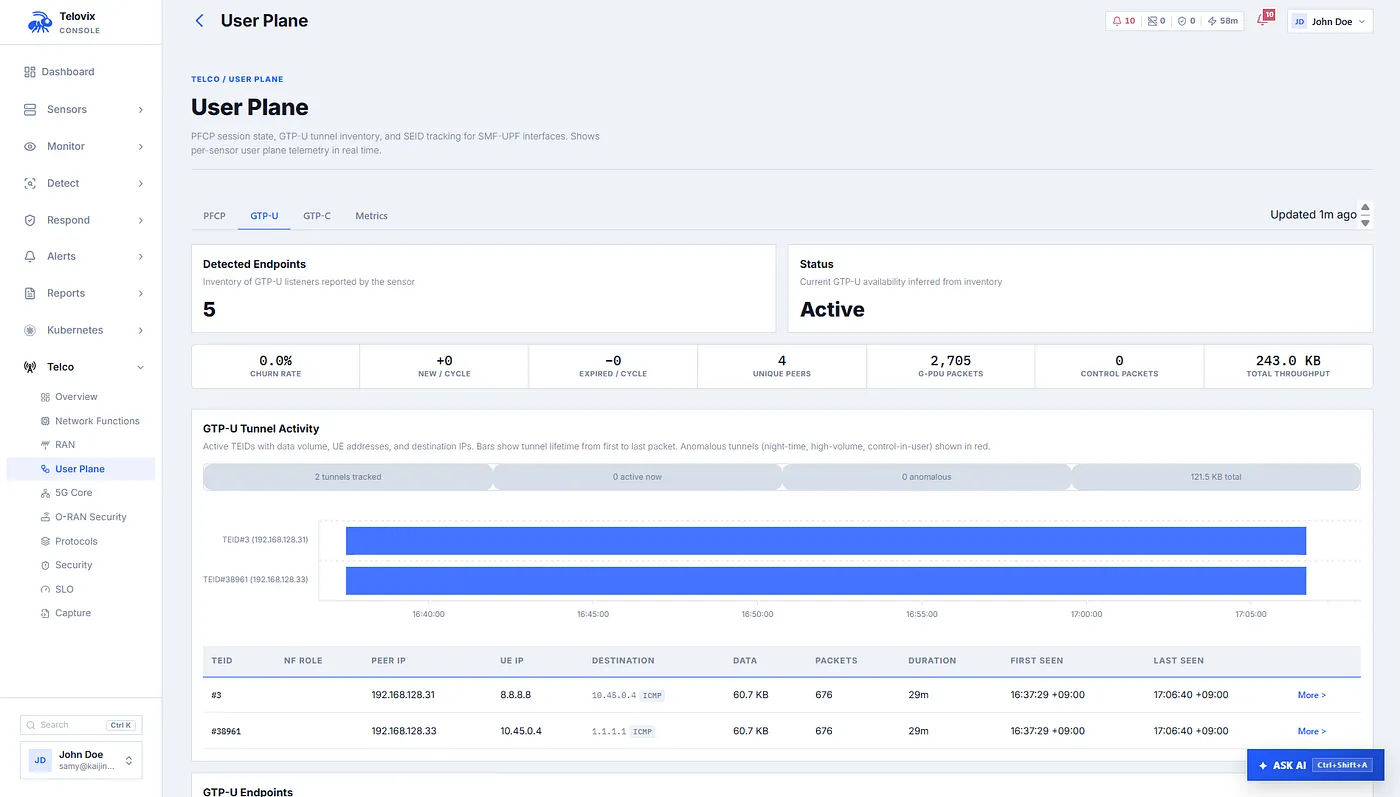Click More link for TEID #3

point(1312,695)
